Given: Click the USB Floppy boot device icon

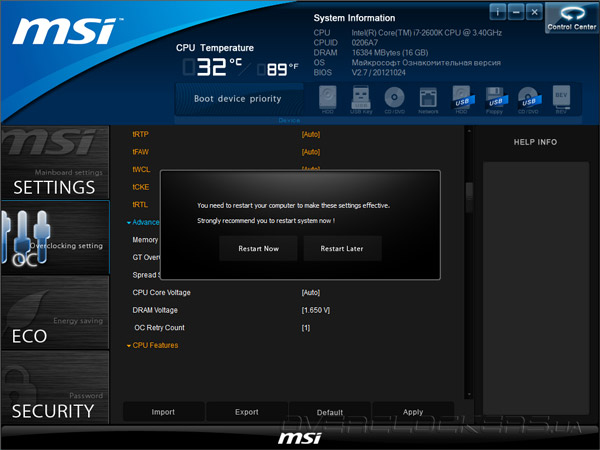Looking at the screenshot, I should pyautogui.click(x=495, y=99).
